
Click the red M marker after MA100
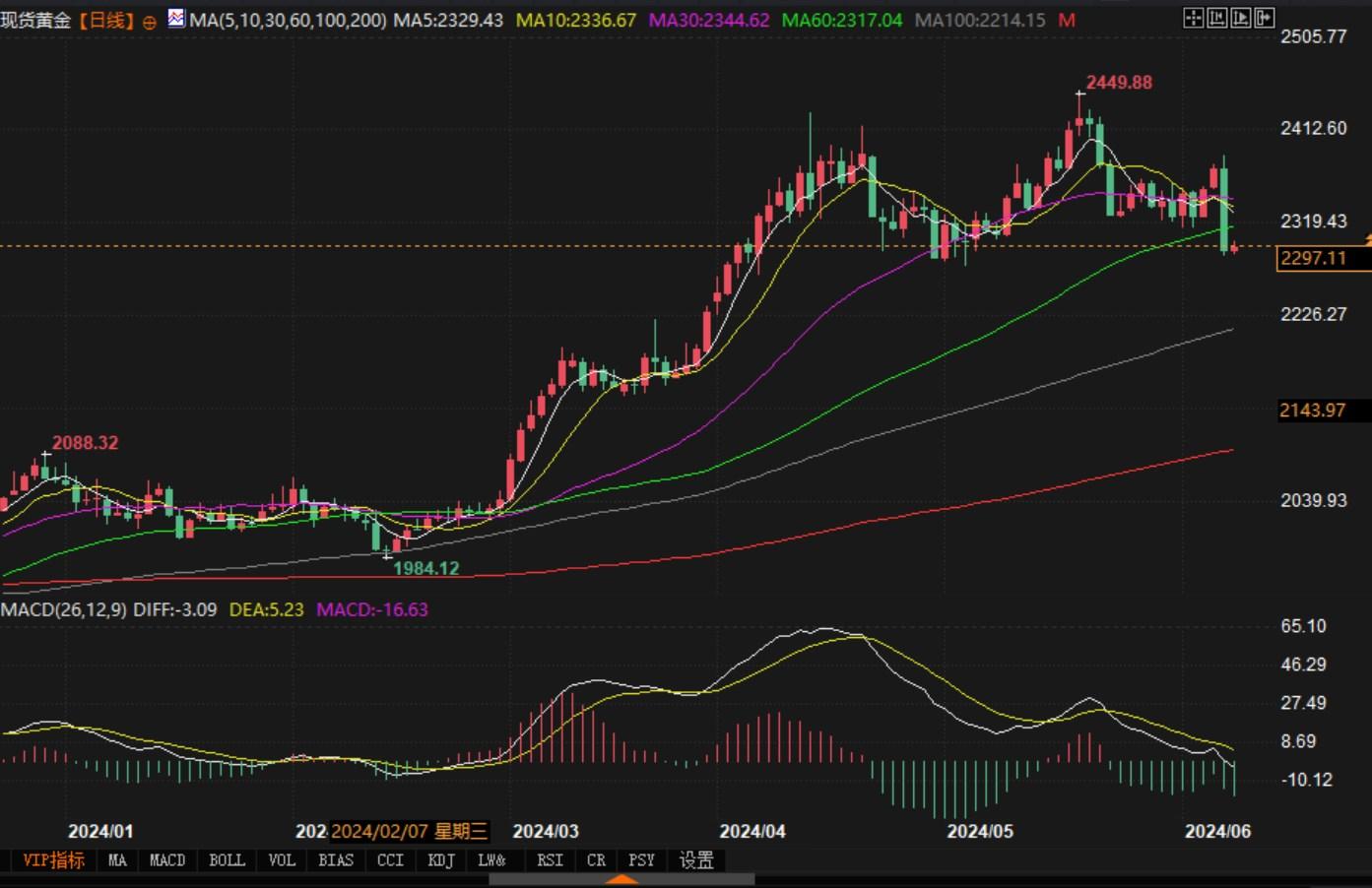tap(1067, 20)
